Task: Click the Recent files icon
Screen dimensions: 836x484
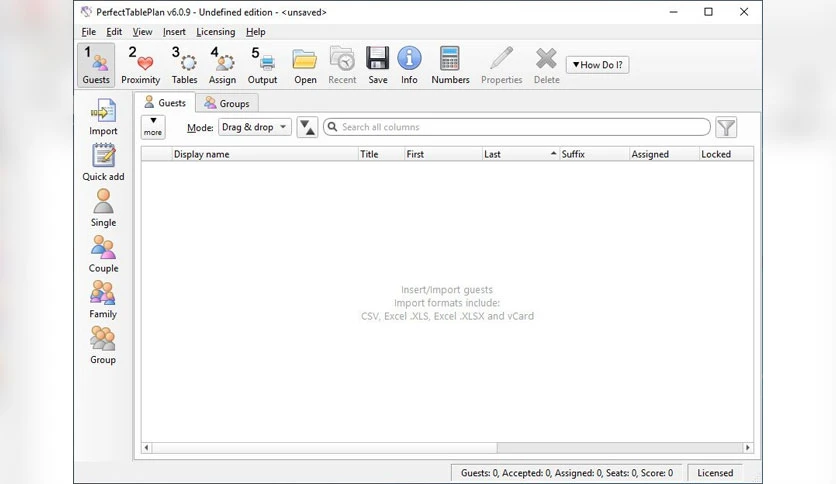Action: pos(342,66)
